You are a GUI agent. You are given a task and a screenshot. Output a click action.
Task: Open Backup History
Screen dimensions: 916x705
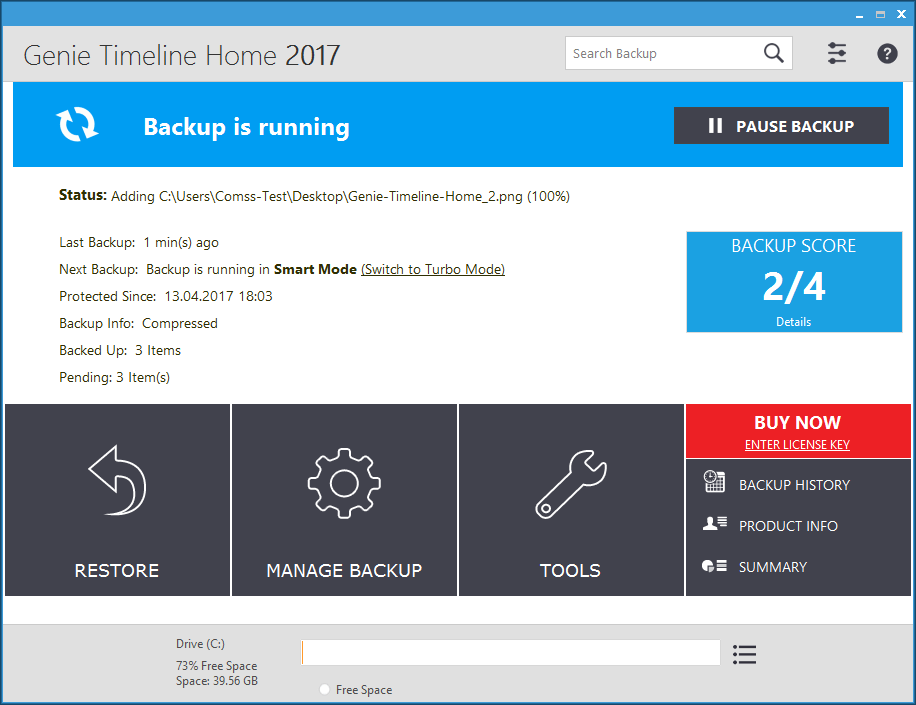pyautogui.click(x=794, y=485)
